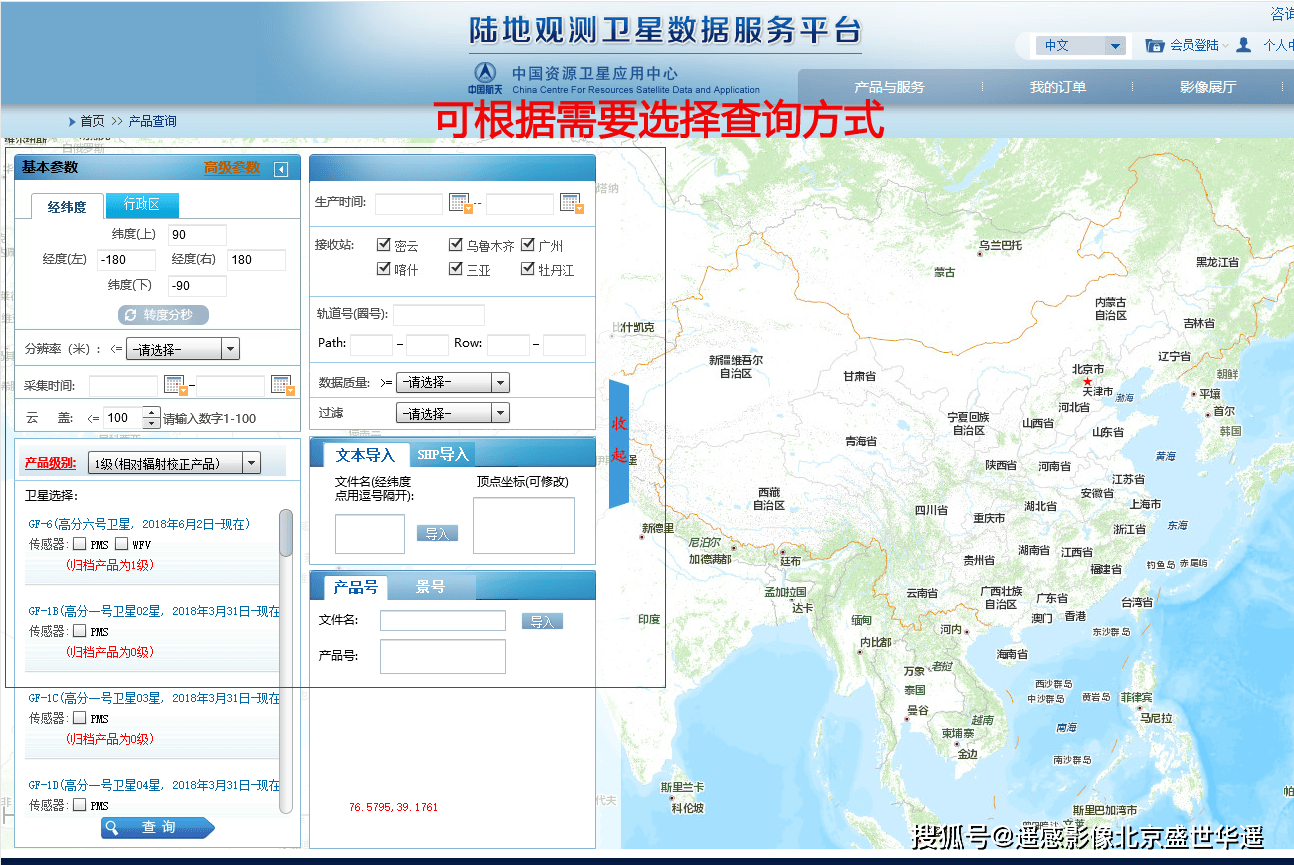Collapse the basic parameters panel arrow
Viewport: 1294px width, 865px height.
281,169
